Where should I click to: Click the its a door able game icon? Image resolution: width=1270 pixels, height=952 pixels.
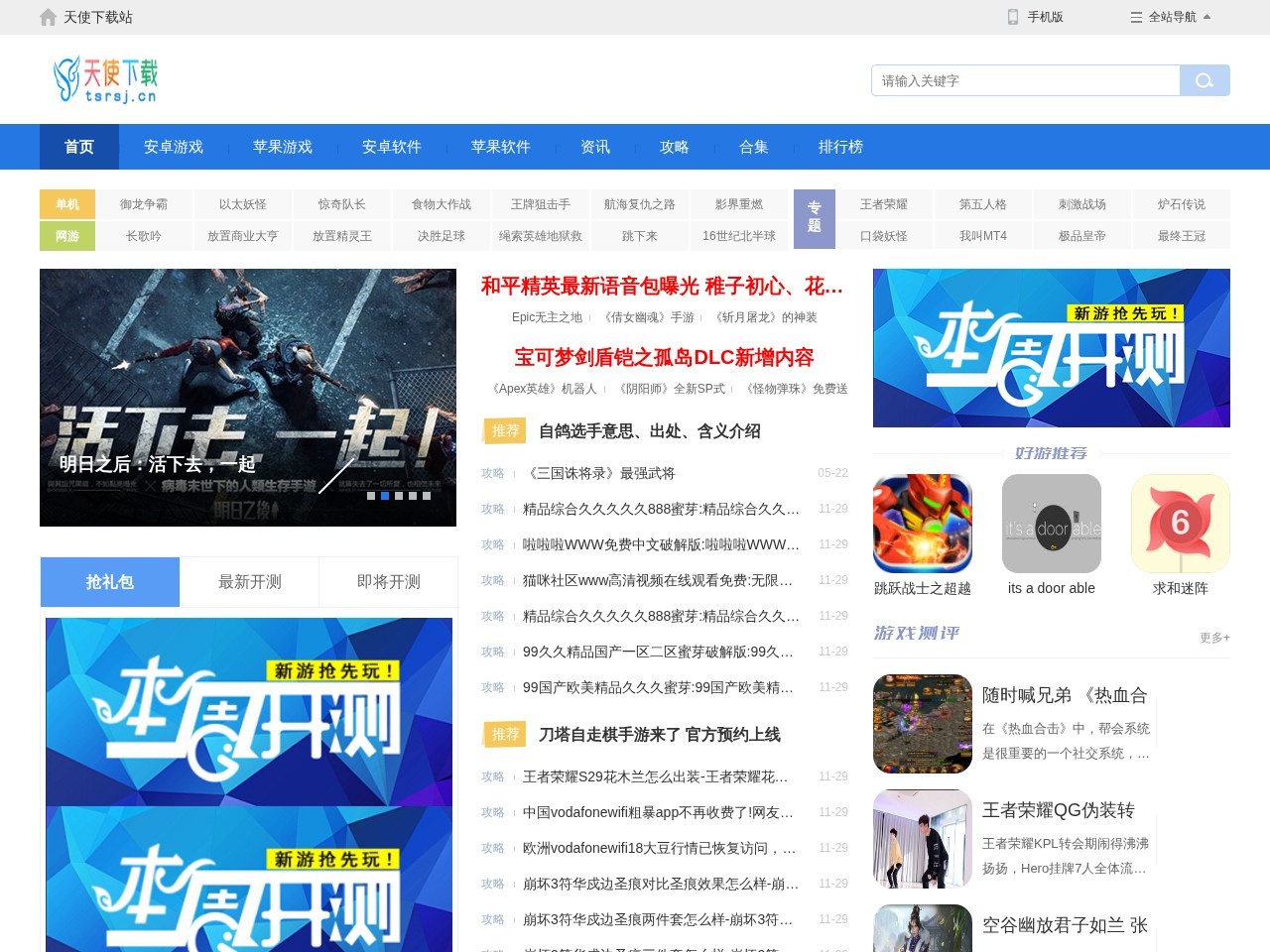(1052, 524)
